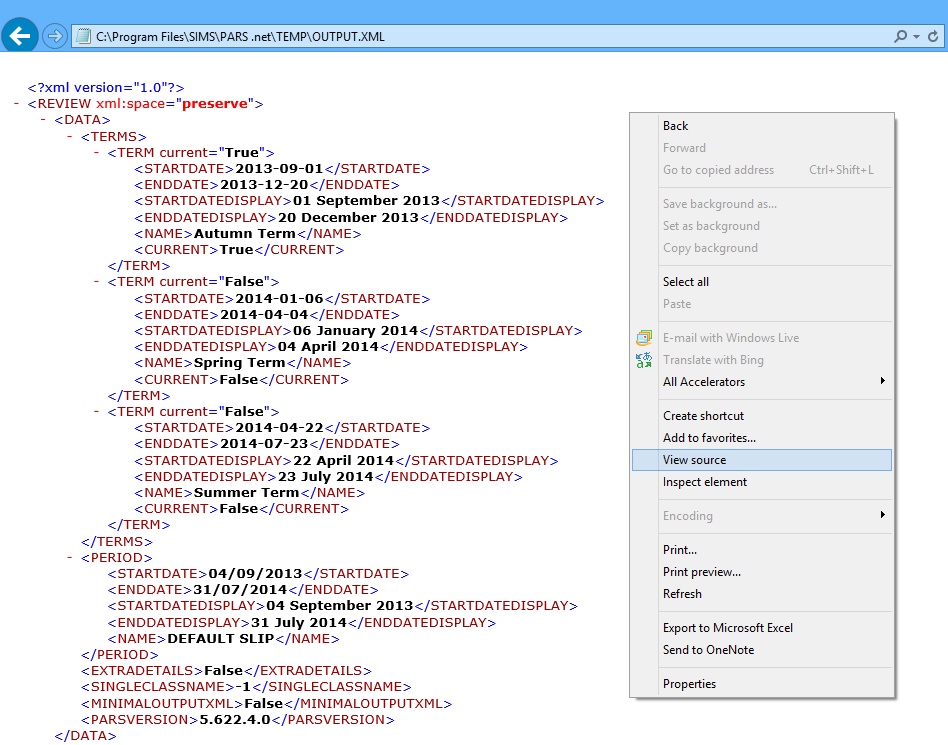The height and width of the screenshot is (745, 948).
Task: Click the text 06 January 2014
Action: [356, 331]
